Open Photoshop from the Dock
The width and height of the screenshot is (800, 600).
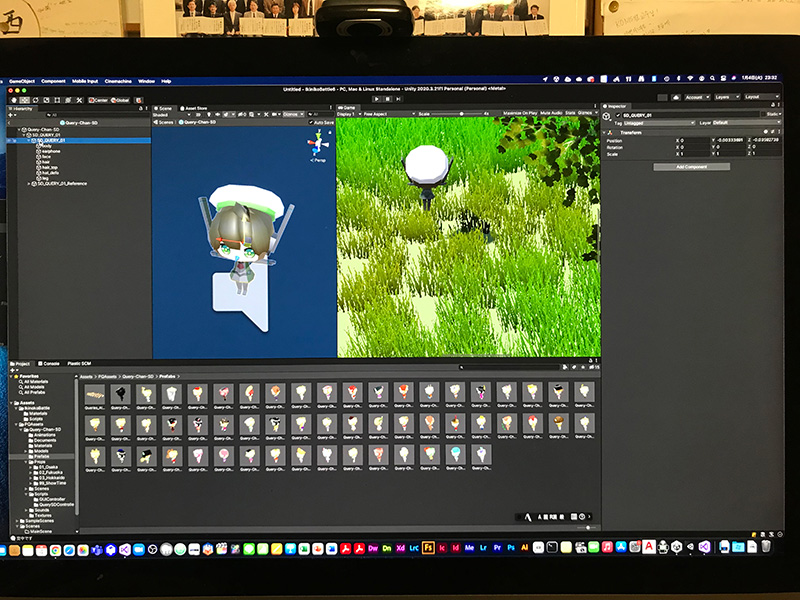511,548
